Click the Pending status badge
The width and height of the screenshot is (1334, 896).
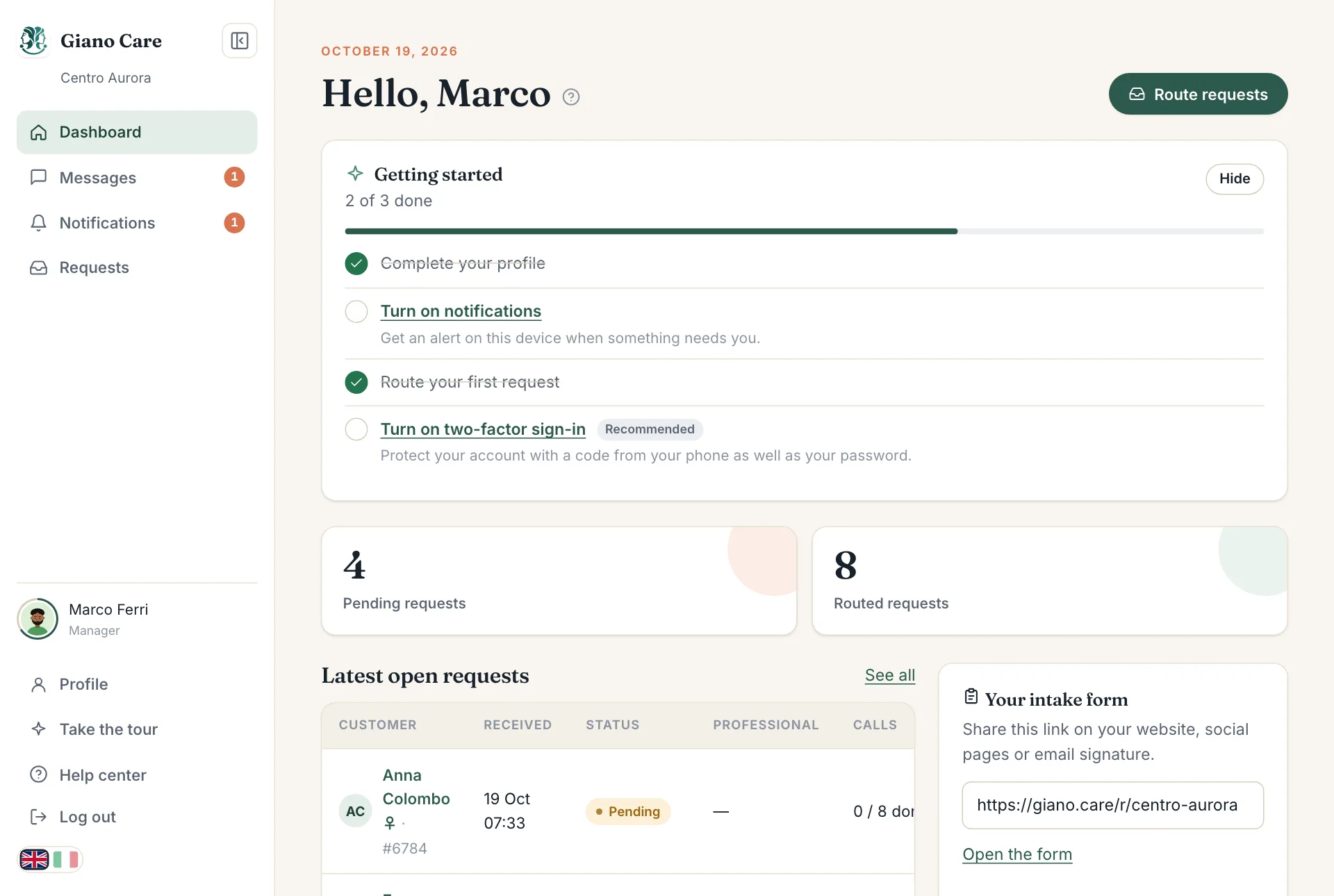(x=628, y=811)
